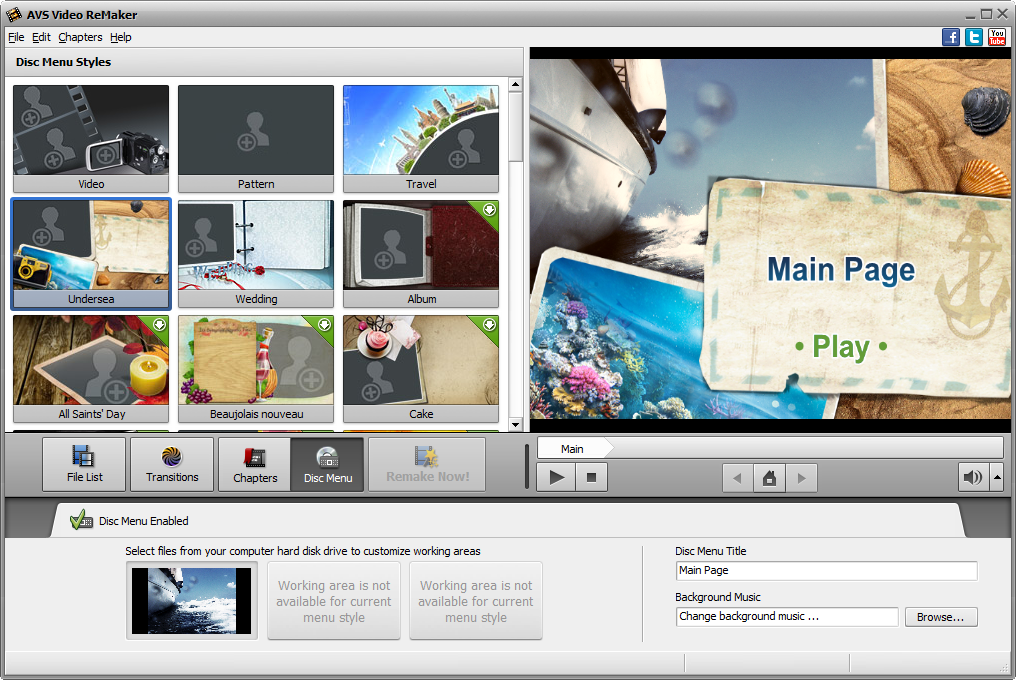Open the Transitions panel
This screenshot has height=680, width=1016.
click(x=172, y=464)
